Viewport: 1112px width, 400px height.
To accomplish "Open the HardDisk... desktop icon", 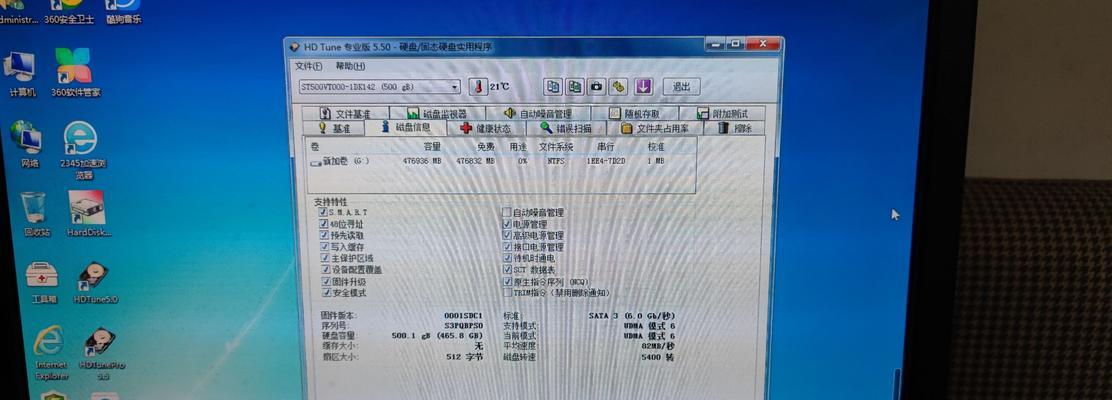I will [x=88, y=213].
